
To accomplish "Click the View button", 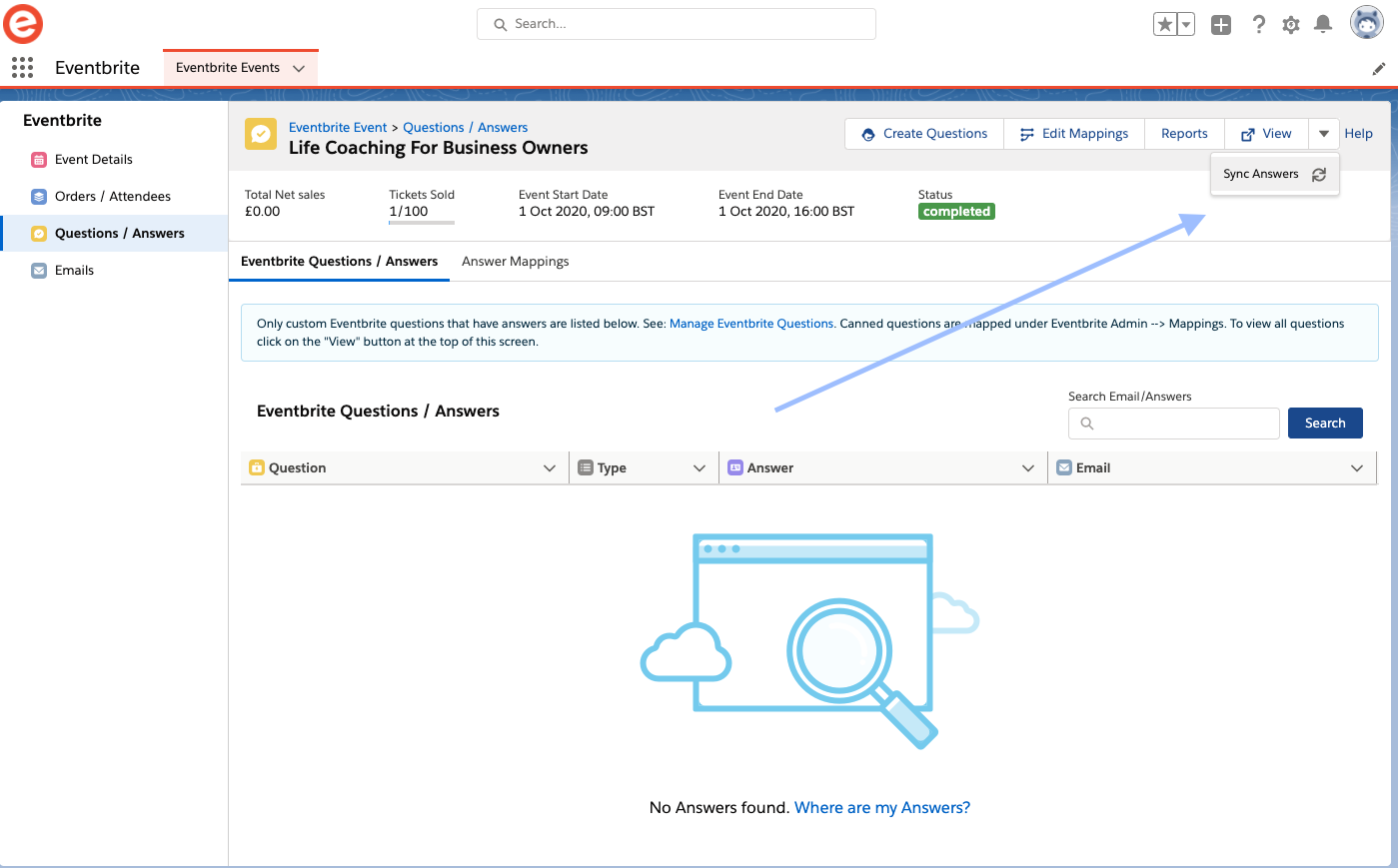I will tap(1266, 134).
